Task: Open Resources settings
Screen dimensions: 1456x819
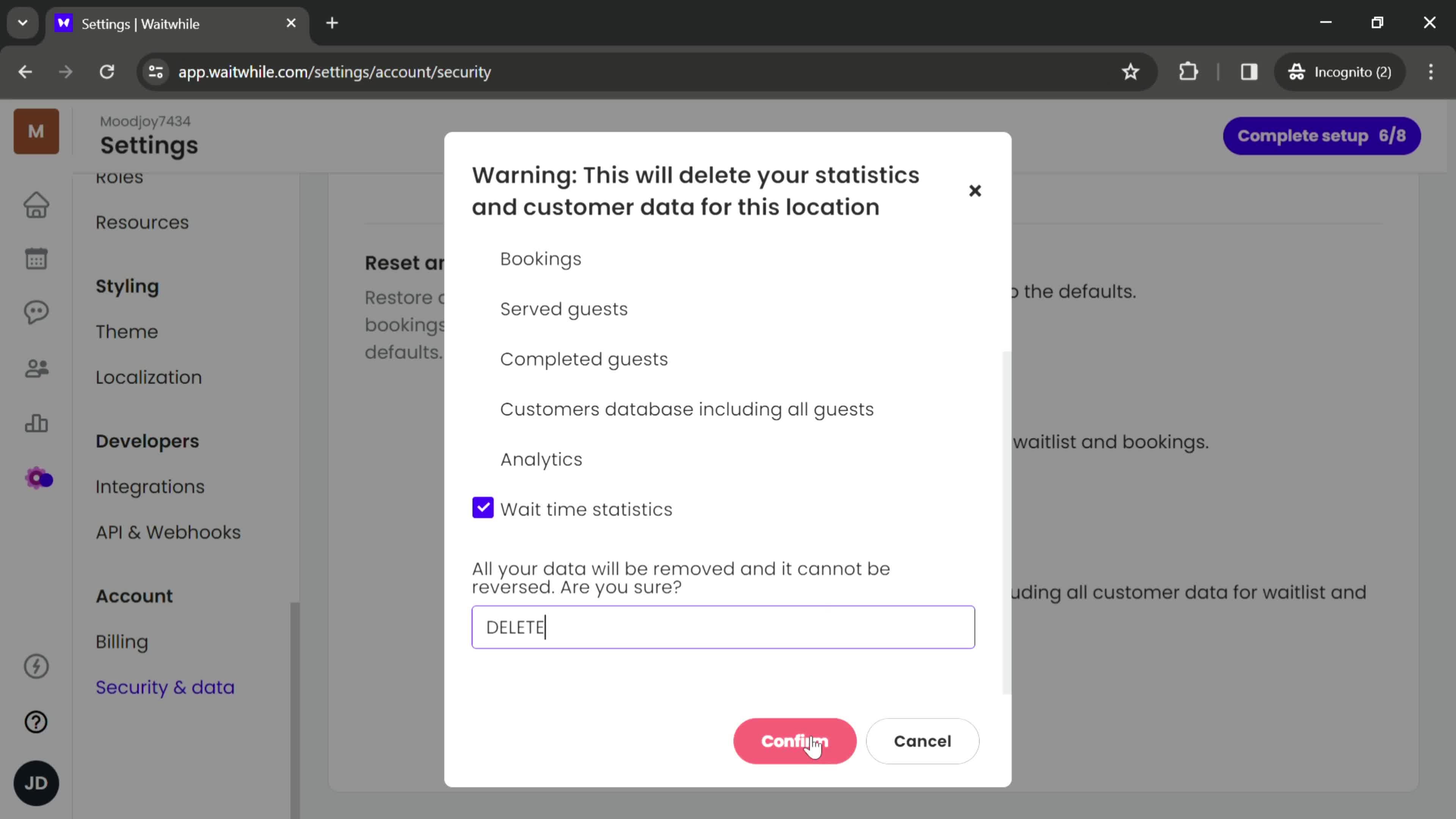Action: [142, 222]
